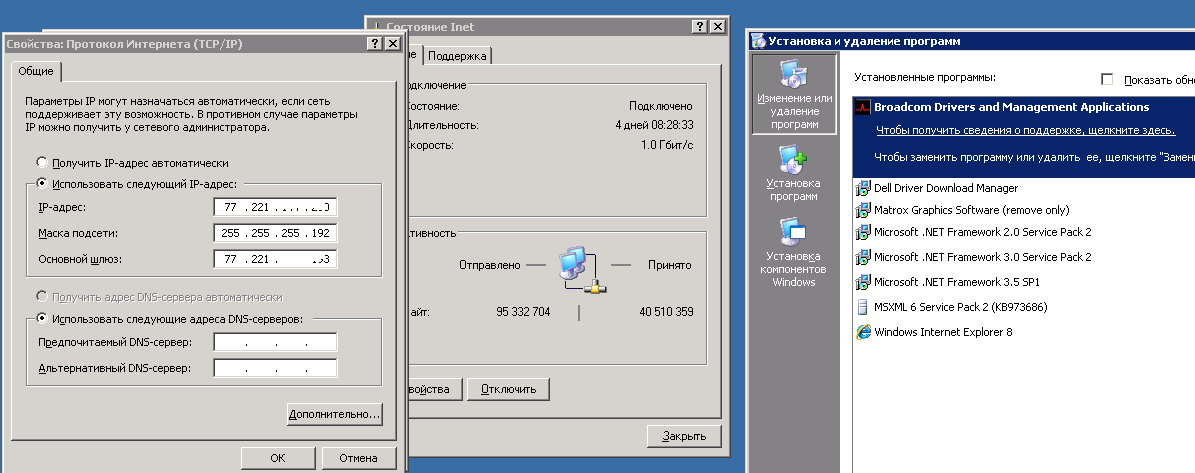The height and width of the screenshot is (473, 1195).
Task: Click 'Broadcom Drivers and Management Applications' title text
Action: pyautogui.click(x=1011, y=107)
